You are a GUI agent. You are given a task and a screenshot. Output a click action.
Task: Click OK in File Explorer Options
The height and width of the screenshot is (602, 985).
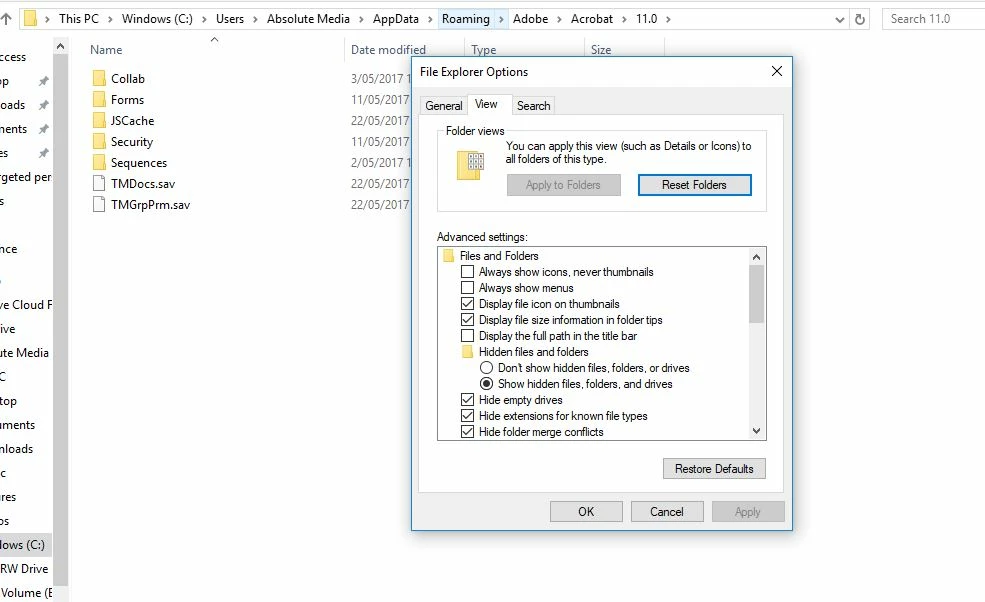pyautogui.click(x=586, y=512)
